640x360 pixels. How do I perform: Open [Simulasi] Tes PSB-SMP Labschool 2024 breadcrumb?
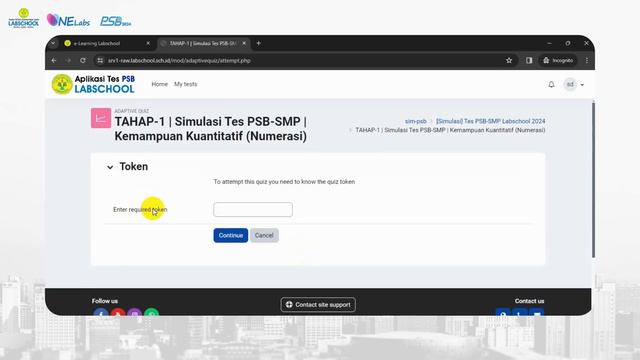point(491,121)
